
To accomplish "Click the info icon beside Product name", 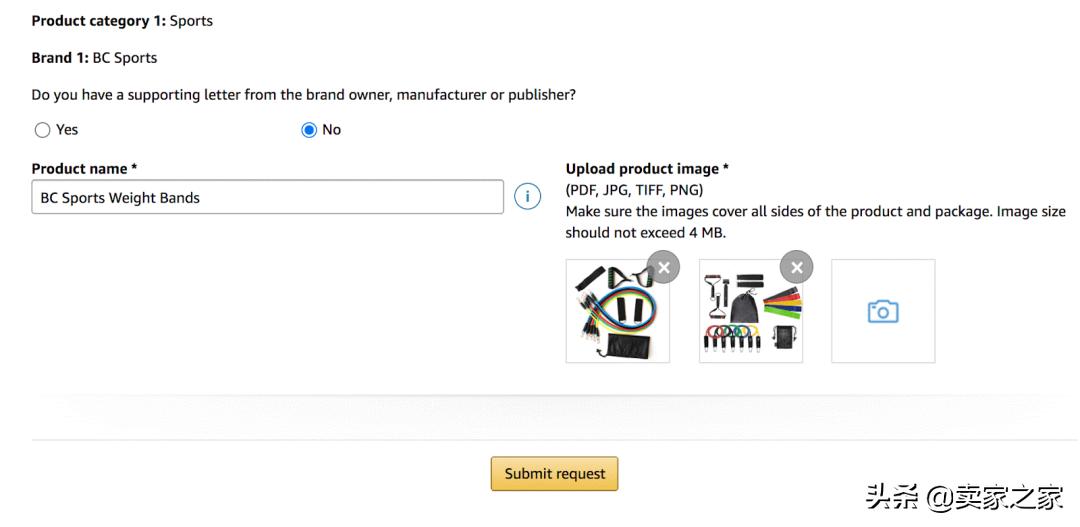I will point(527,197).
